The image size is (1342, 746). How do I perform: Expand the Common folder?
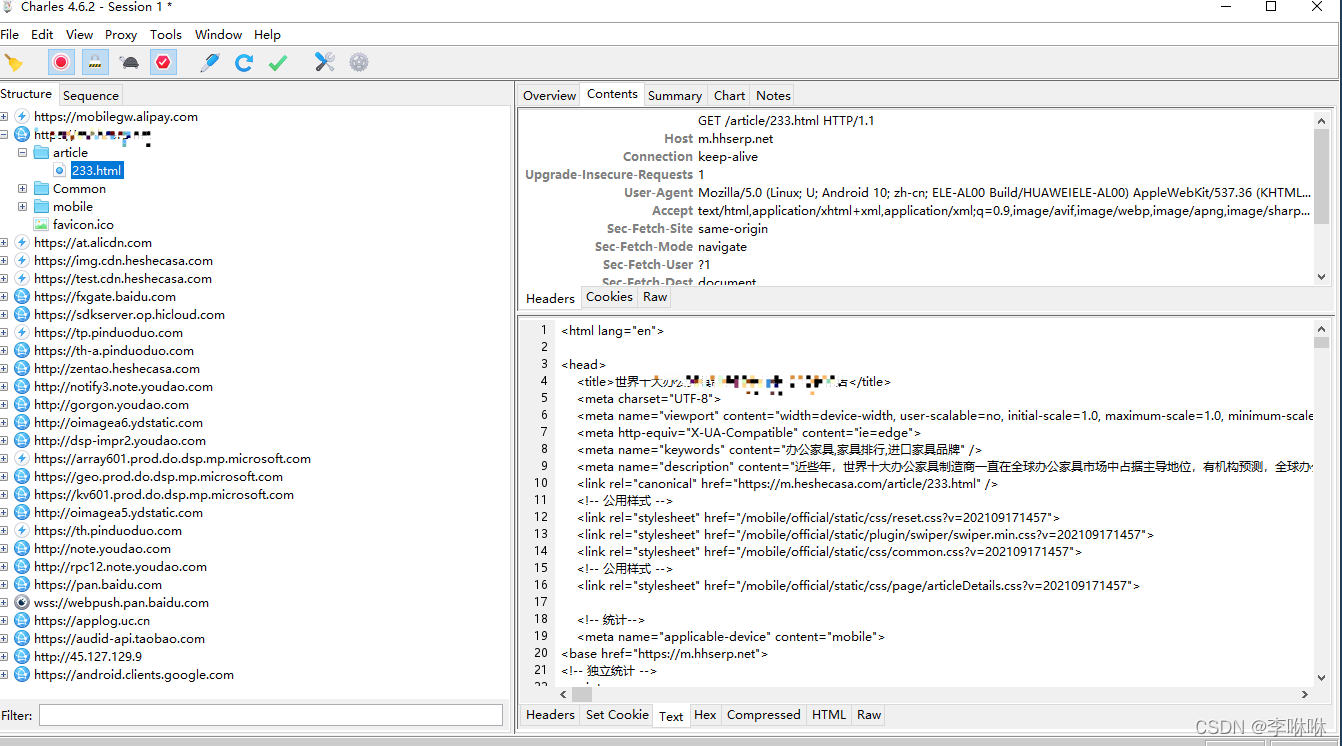pyautogui.click(x=23, y=189)
